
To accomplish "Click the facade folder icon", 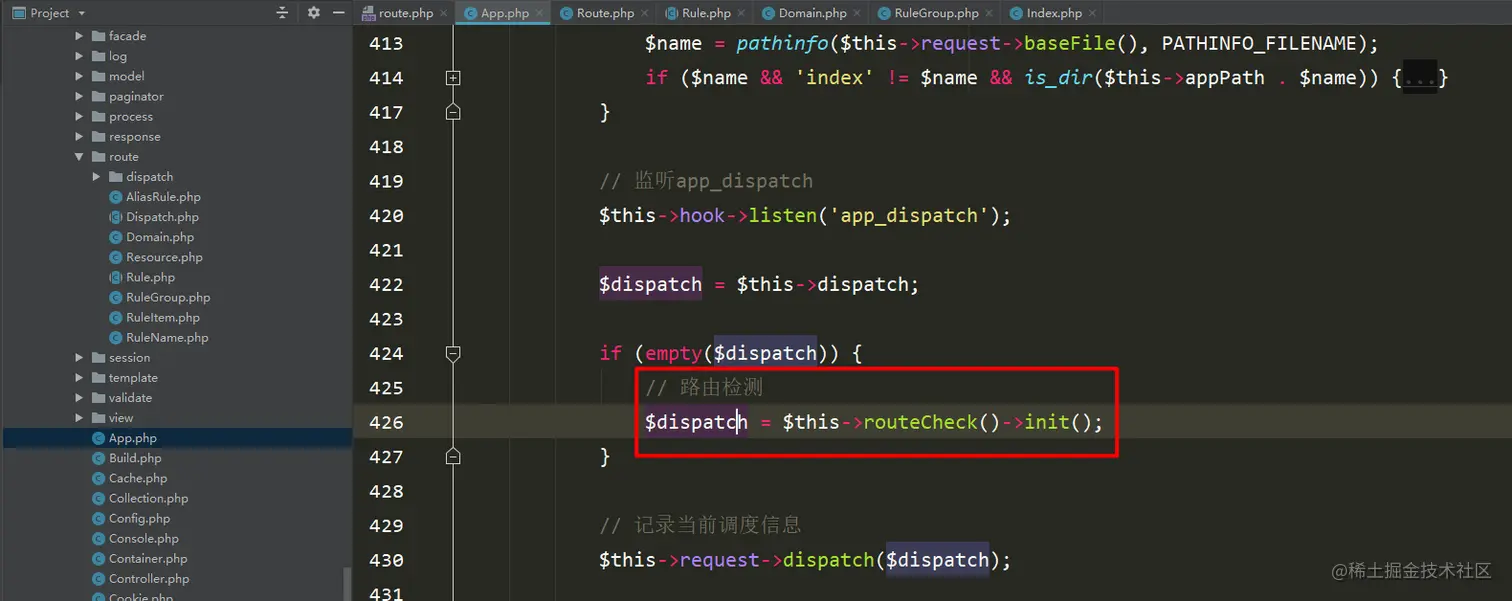I will pos(98,36).
